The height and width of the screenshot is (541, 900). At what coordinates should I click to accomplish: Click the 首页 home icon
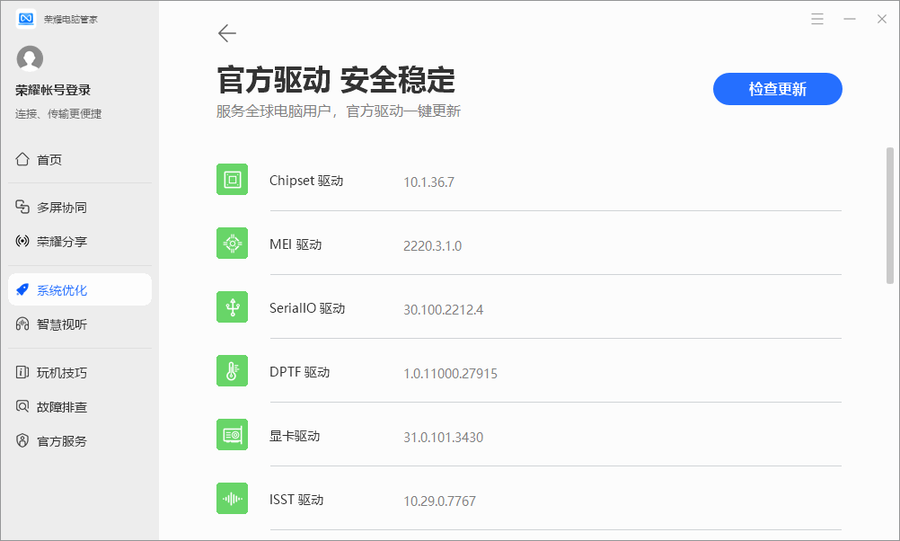(22, 159)
